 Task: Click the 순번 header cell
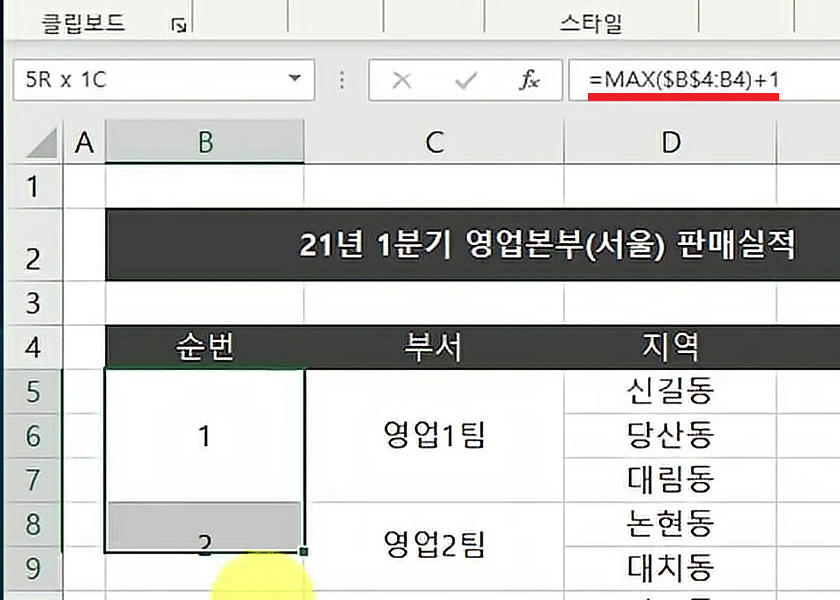click(205, 347)
